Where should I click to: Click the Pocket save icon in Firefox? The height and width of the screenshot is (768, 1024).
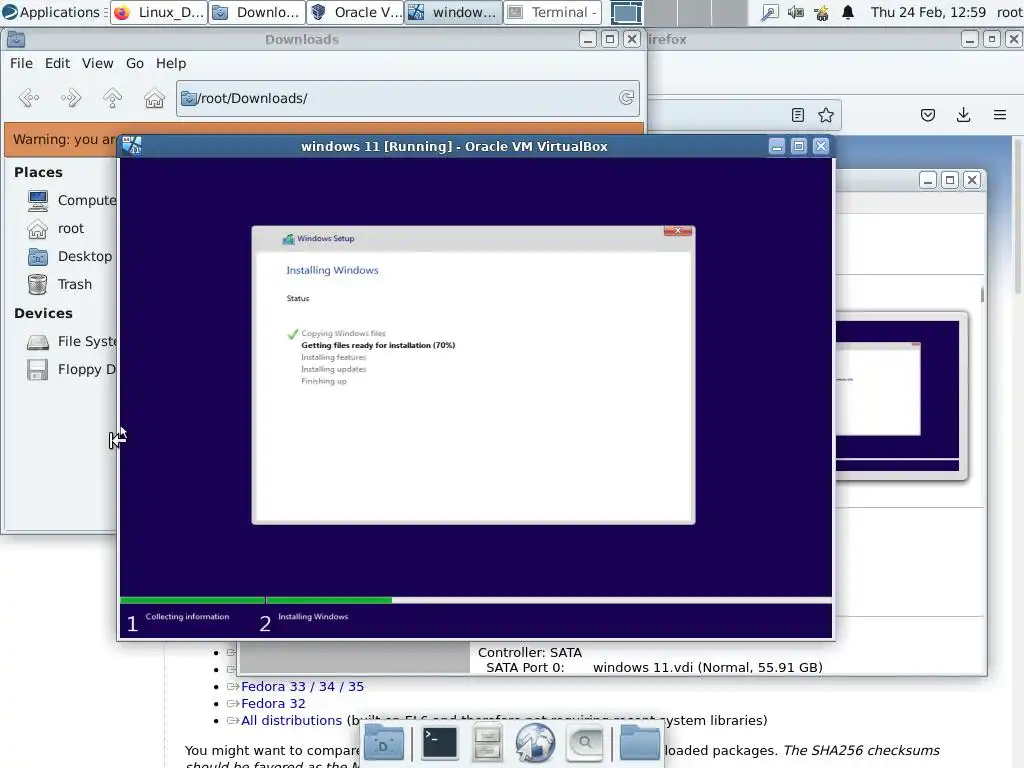coord(928,115)
